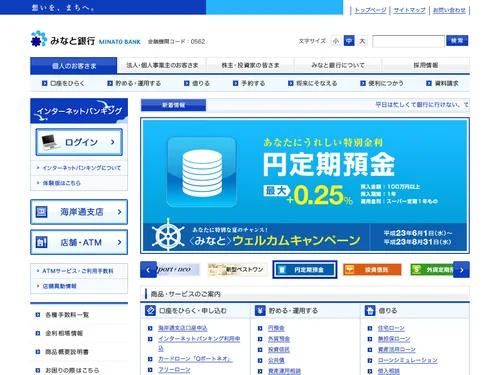This screenshot has height=375, width=500.
Task: Open サイトマップ link in header
Action: pos(409,10)
